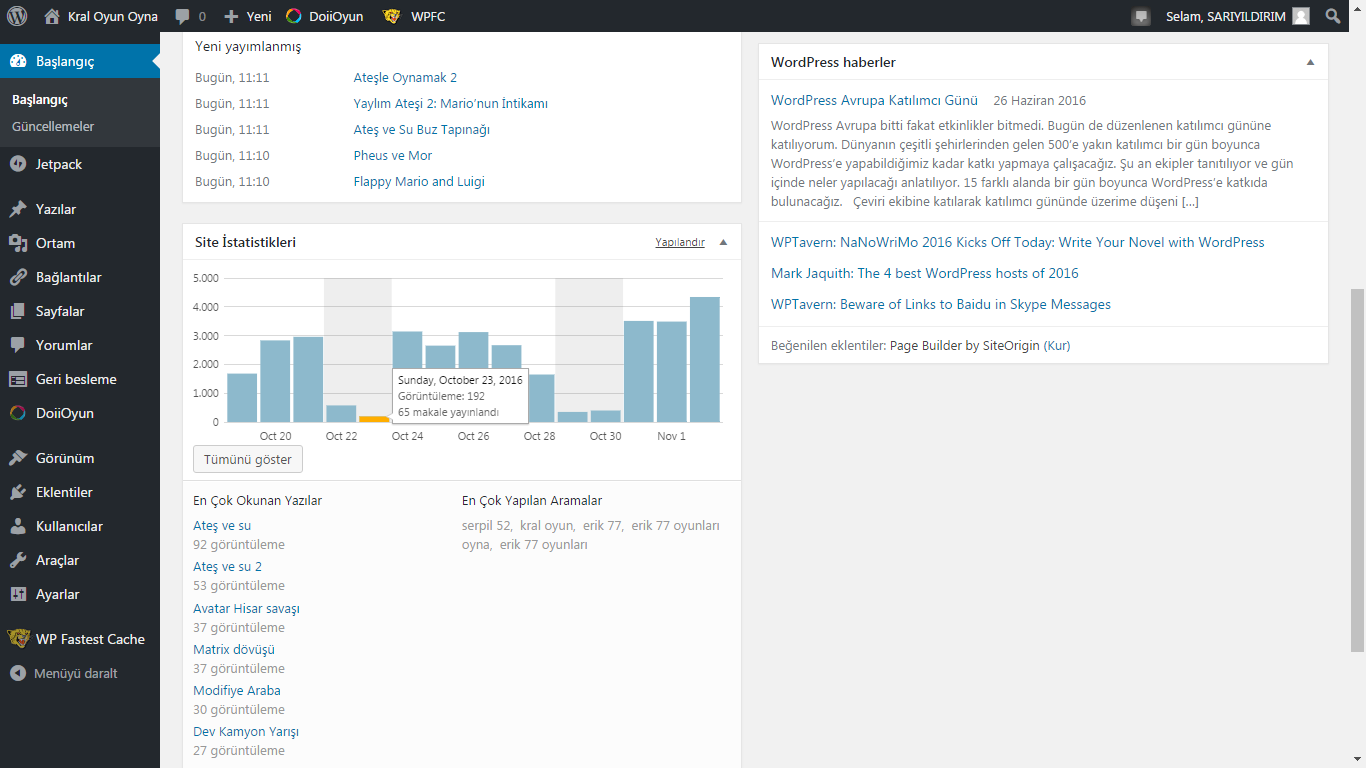Screen dimensions: 1366x768
Task: Open the notifications icon in the admin bar
Action: 1141,16
